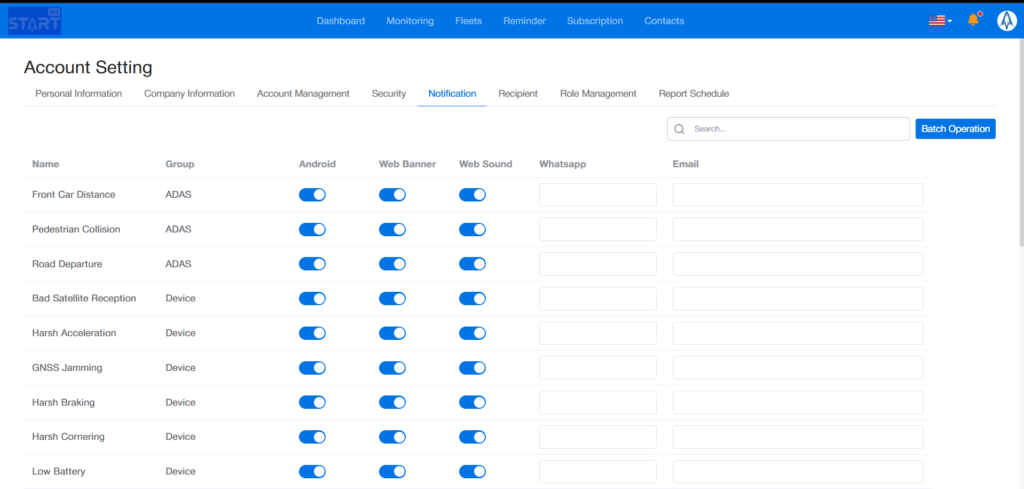Turn off Web Banner for Pedestrian Collision

pos(392,229)
